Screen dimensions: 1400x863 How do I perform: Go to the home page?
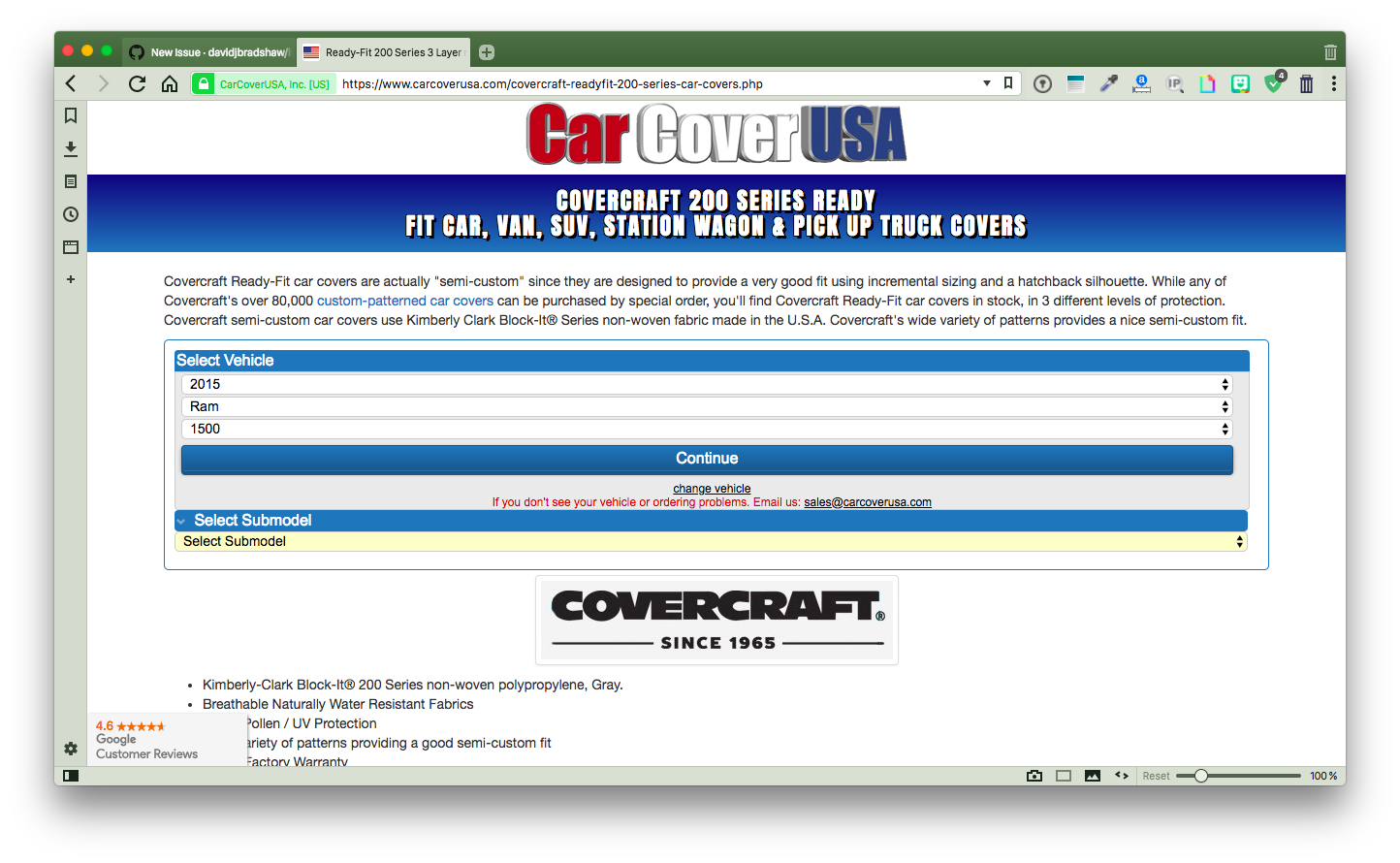[170, 83]
